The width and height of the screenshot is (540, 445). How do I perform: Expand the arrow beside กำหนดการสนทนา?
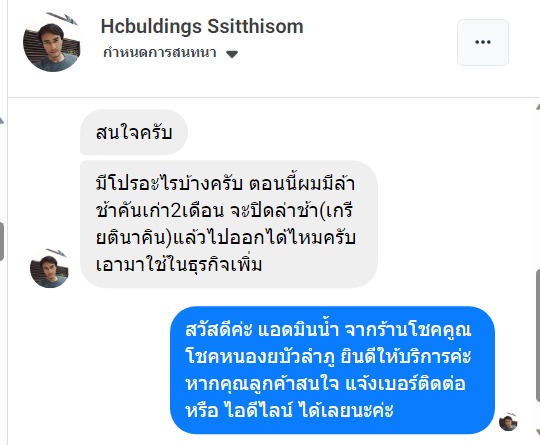coord(232,54)
